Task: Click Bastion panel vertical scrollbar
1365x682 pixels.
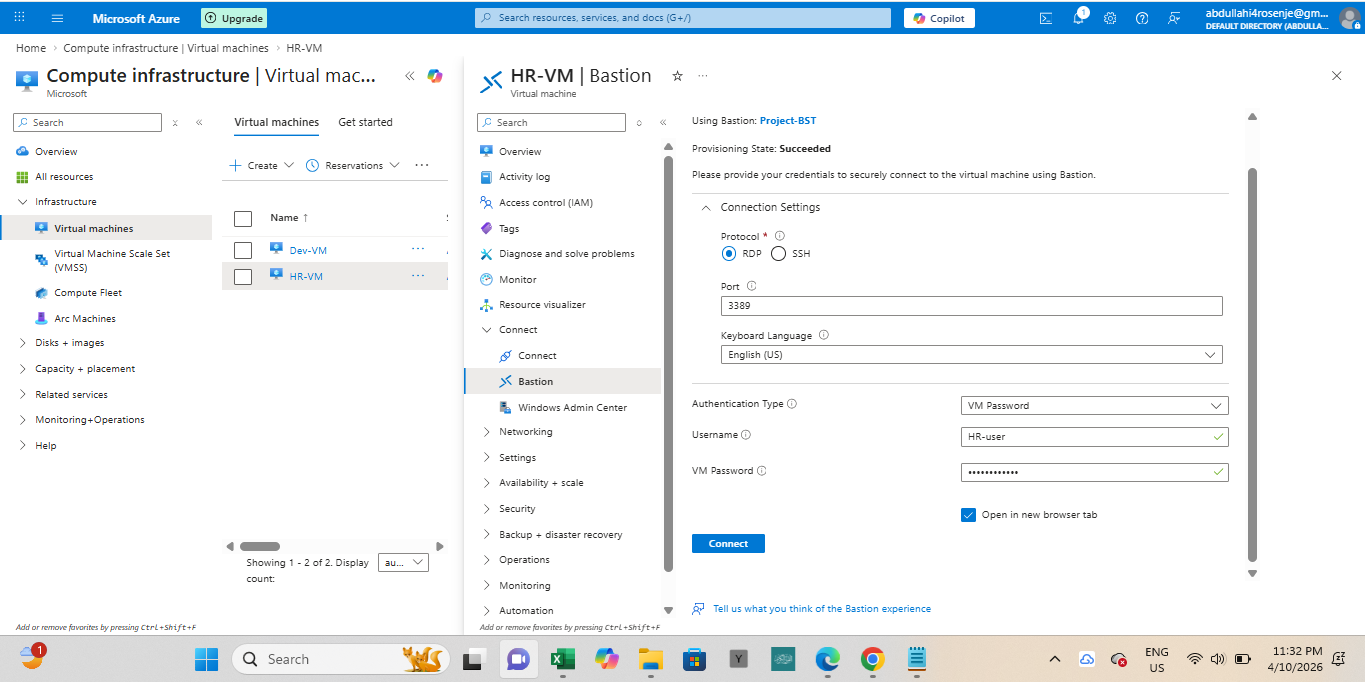Action: click(x=1251, y=365)
